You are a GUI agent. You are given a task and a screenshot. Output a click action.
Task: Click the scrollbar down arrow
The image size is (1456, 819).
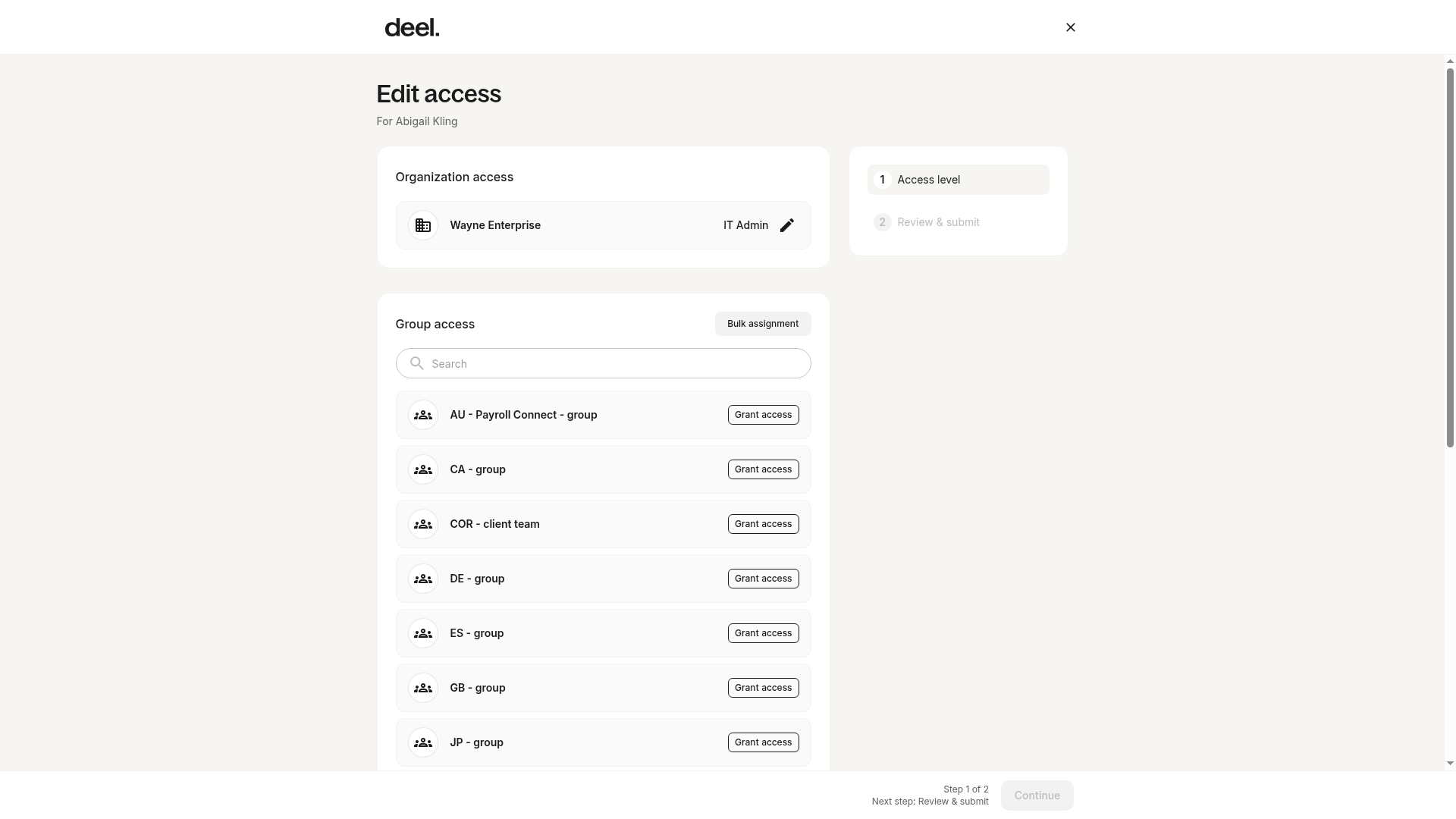click(x=1450, y=764)
